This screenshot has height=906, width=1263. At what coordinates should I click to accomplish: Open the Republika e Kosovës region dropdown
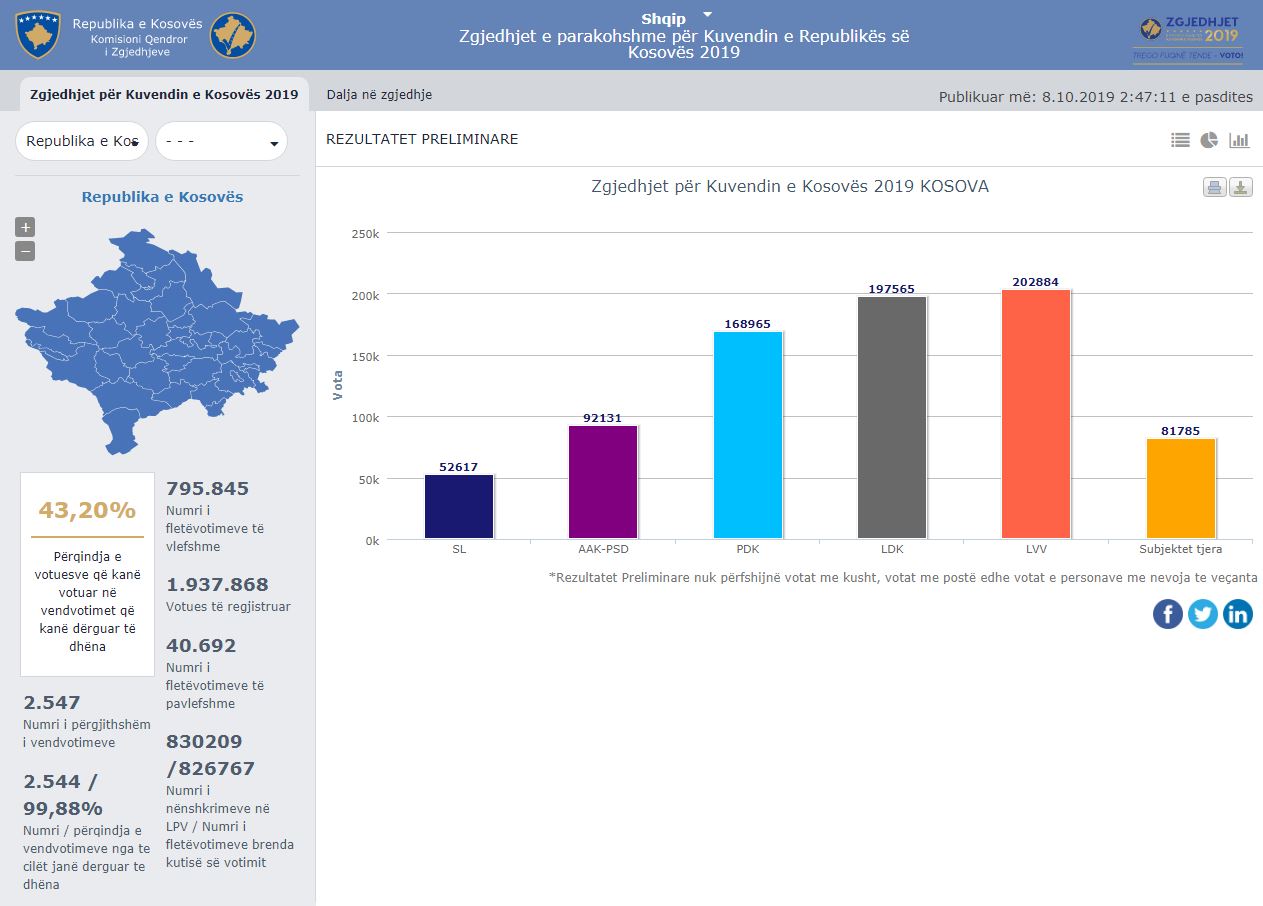pos(82,142)
